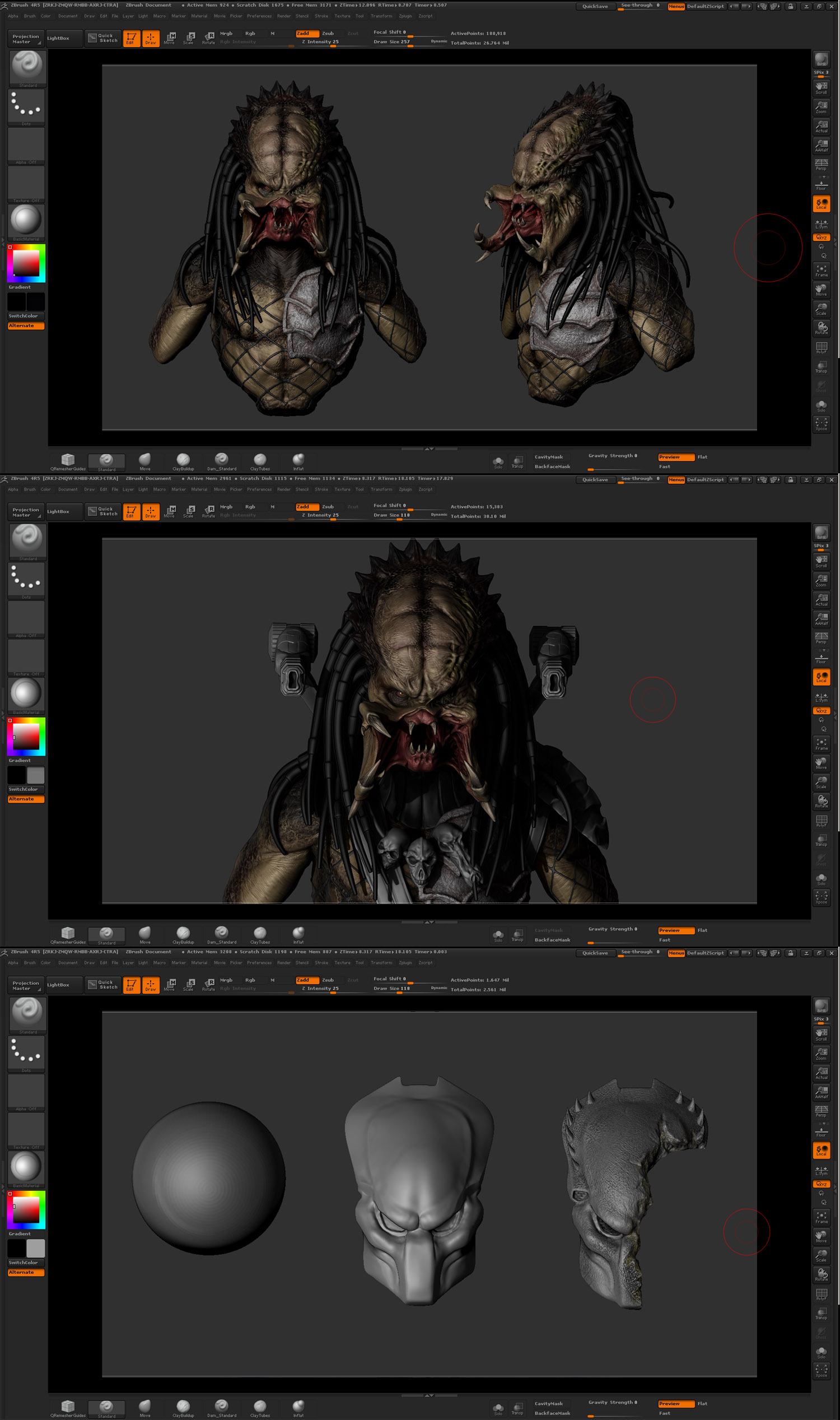The height and width of the screenshot is (1420, 840).
Task: Click SwitchColor in two-bust window
Action: pyautogui.click(x=26, y=316)
